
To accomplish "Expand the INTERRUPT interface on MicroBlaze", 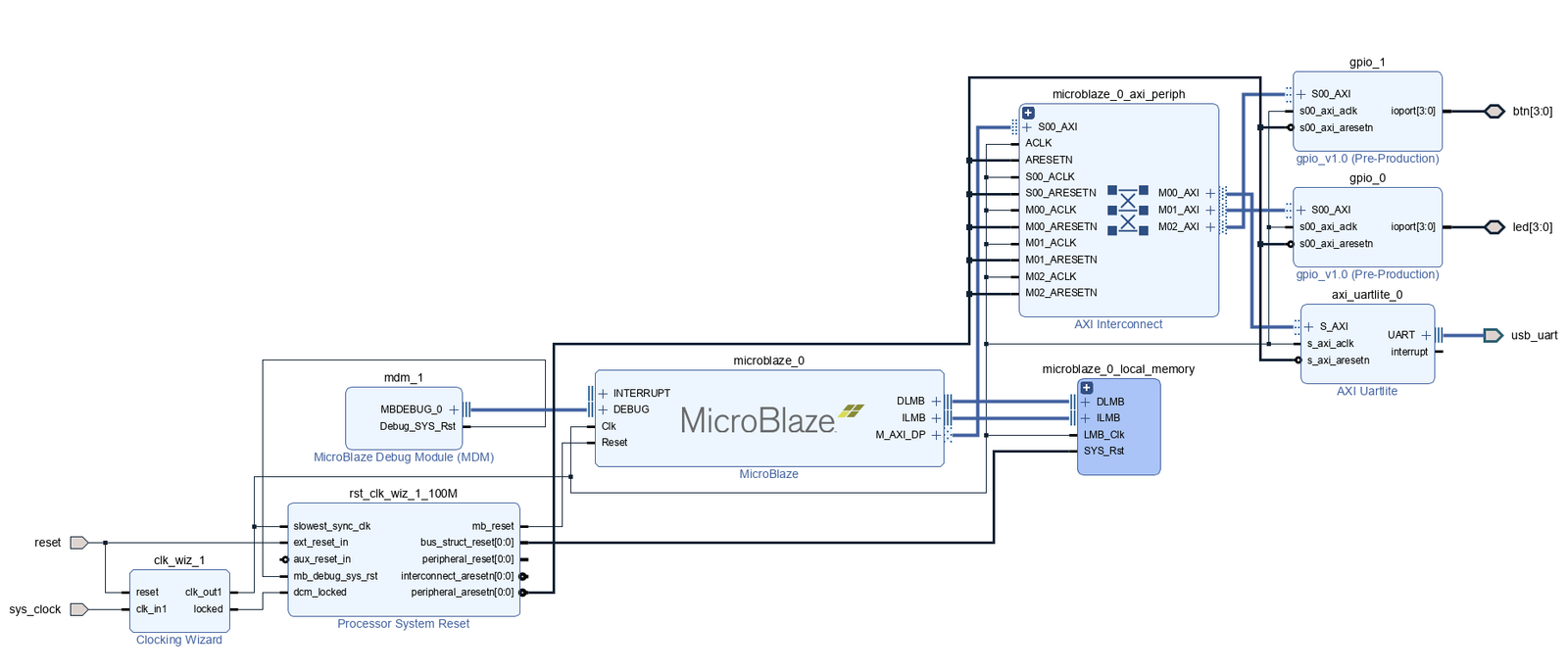I will (x=603, y=393).
